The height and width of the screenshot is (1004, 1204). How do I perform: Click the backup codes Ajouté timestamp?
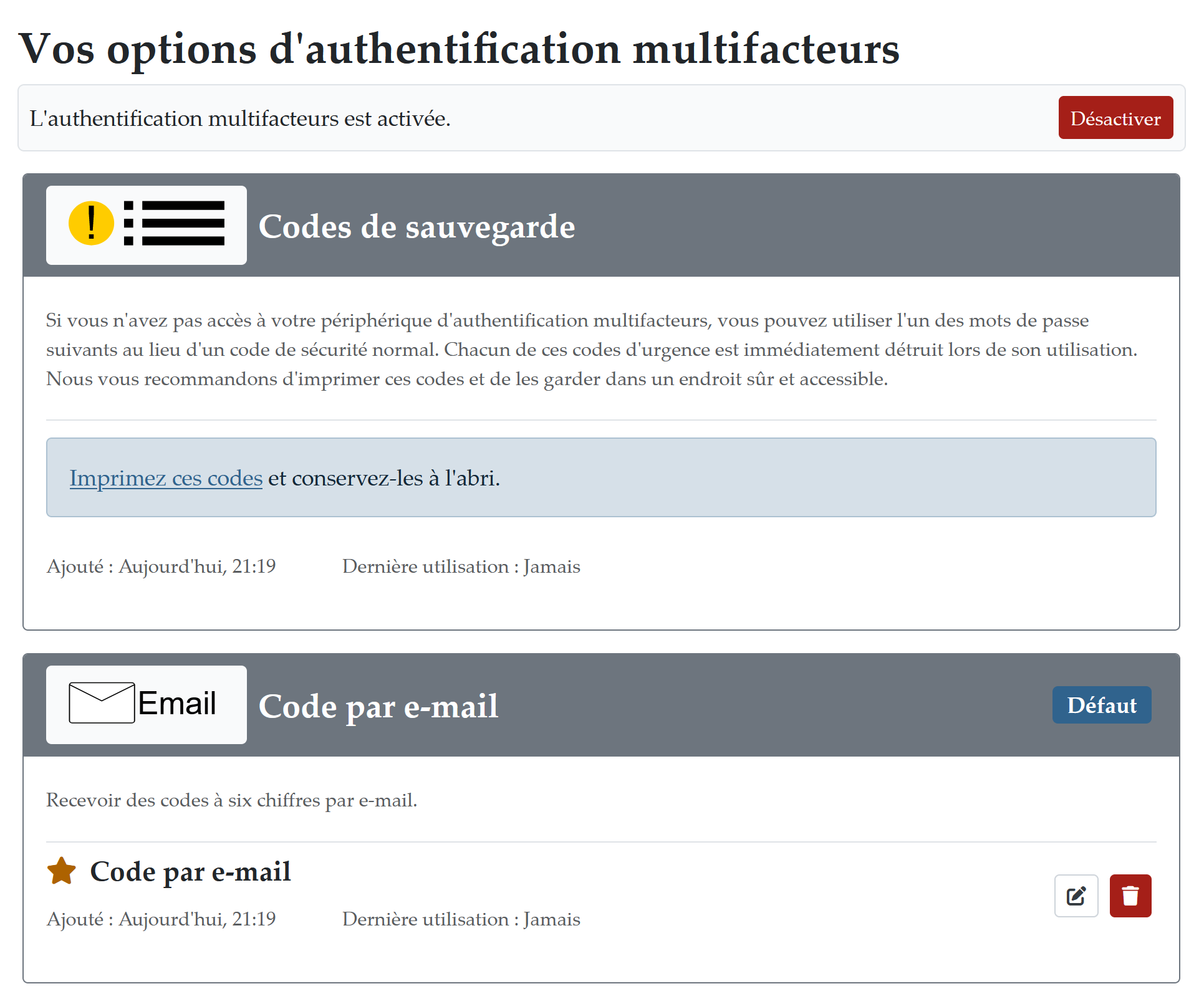click(x=161, y=567)
